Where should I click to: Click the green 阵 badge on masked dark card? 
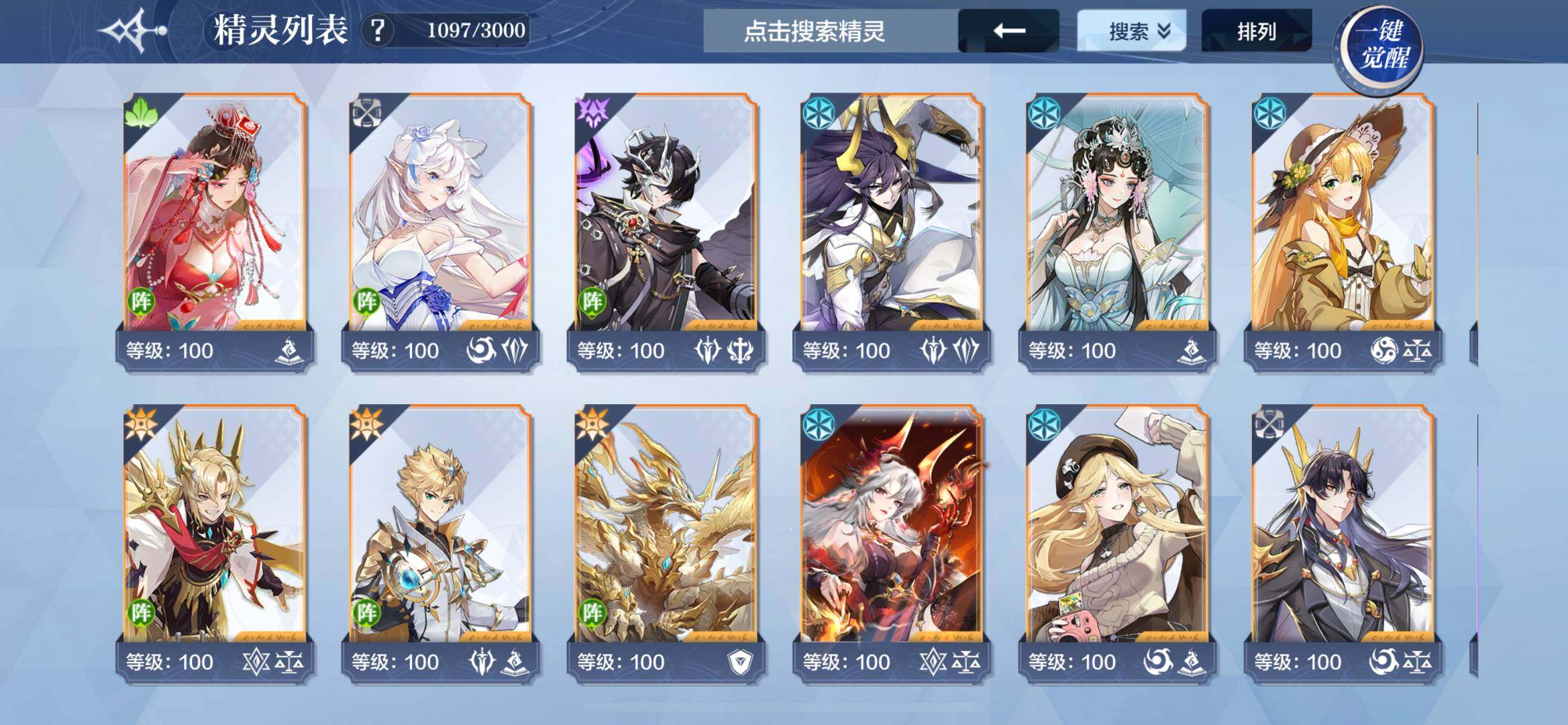point(592,301)
